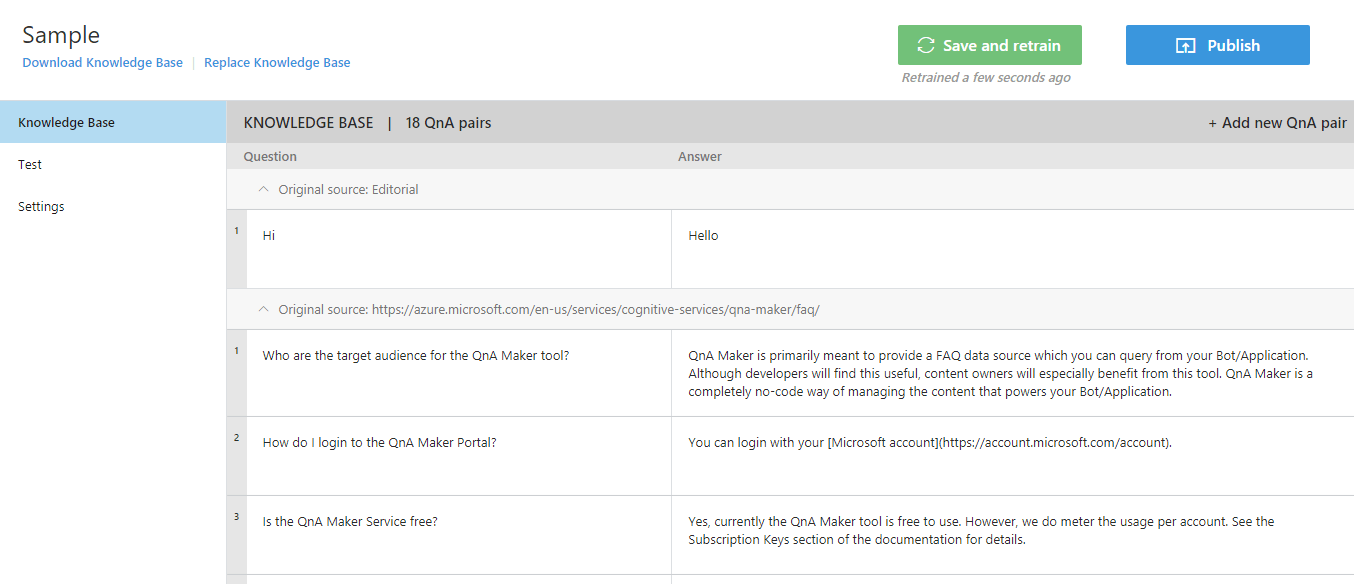Click the refresh icon on Save and retrain
Screen dimensions: 1354x584
[x=925, y=46]
